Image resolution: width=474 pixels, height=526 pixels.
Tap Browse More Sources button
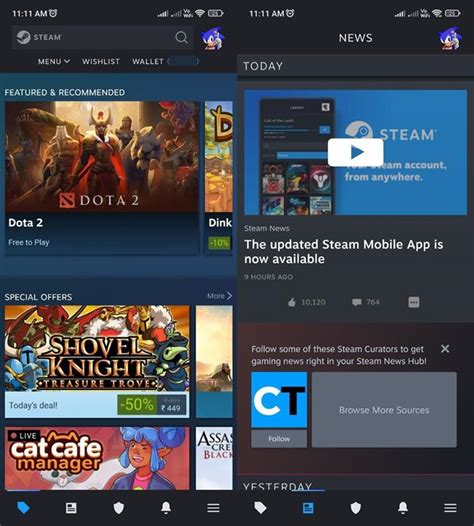pos(384,410)
